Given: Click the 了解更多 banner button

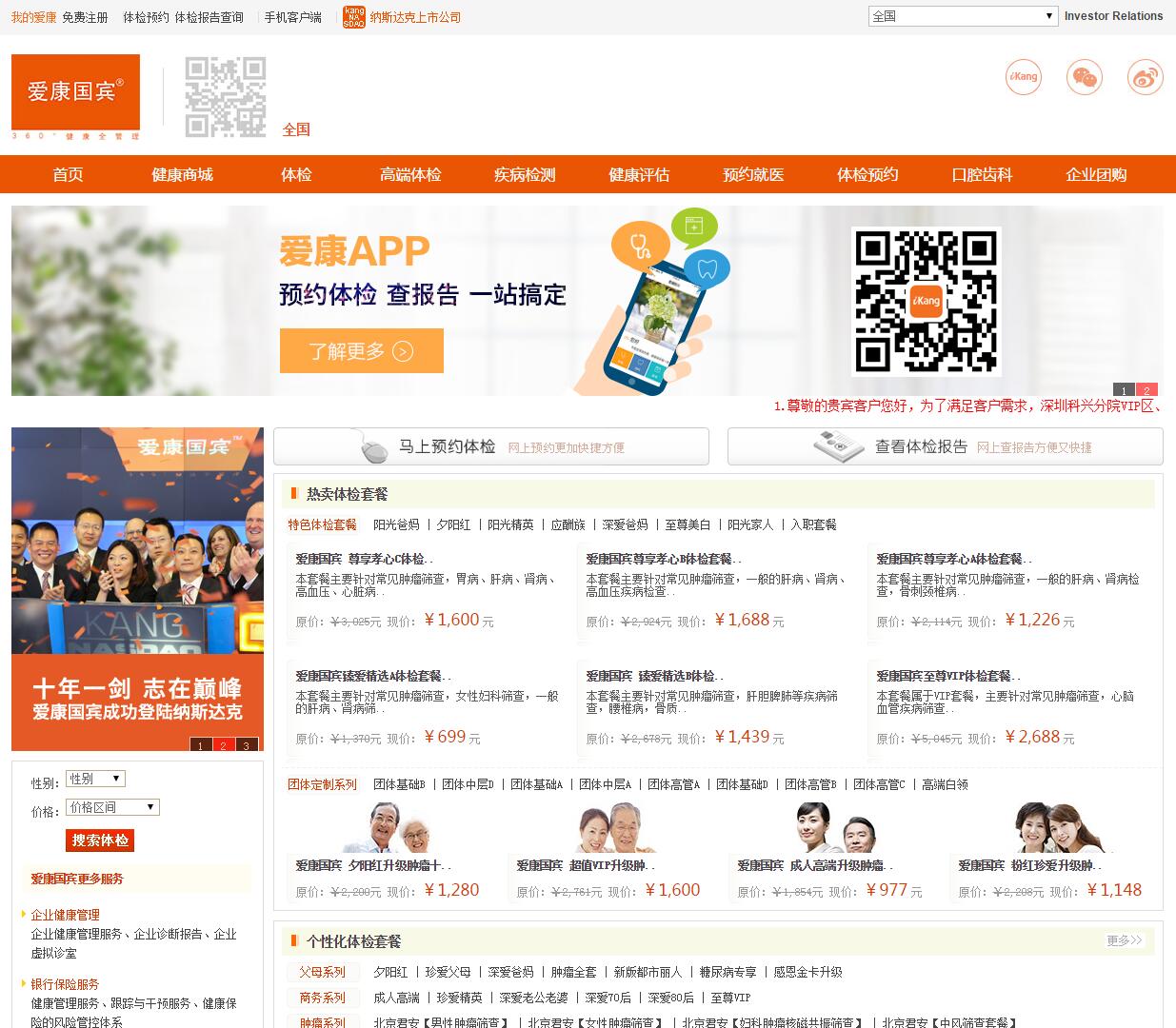Looking at the screenshot, I should (x=362, y=350).
